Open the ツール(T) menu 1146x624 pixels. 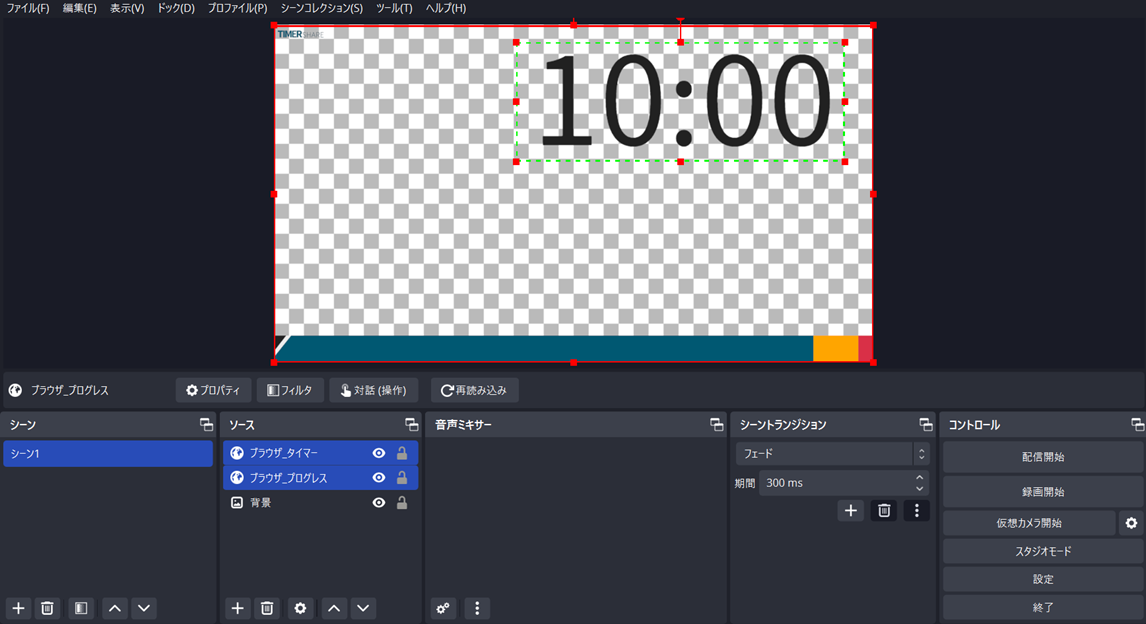[394, 8]
